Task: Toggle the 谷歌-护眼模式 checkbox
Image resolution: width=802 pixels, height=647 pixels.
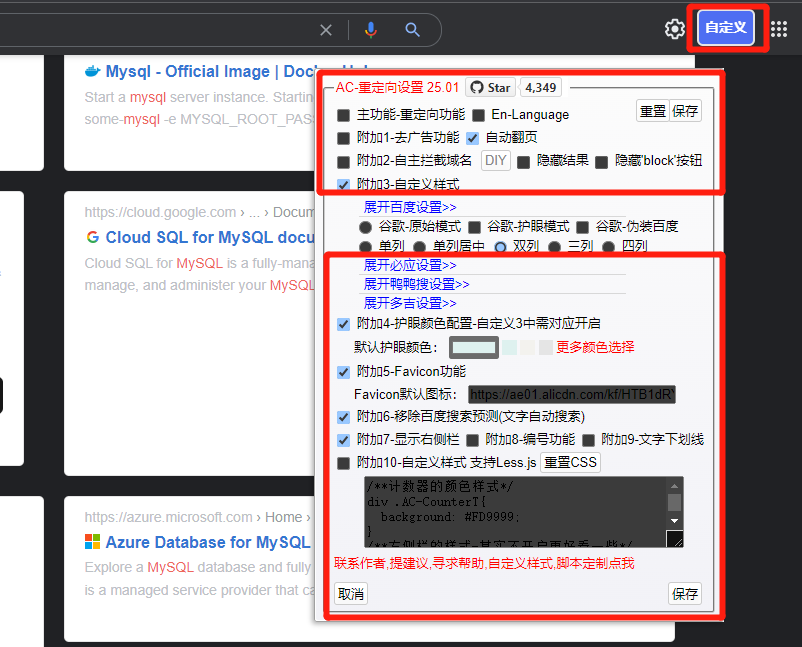Action: [475, 227]
